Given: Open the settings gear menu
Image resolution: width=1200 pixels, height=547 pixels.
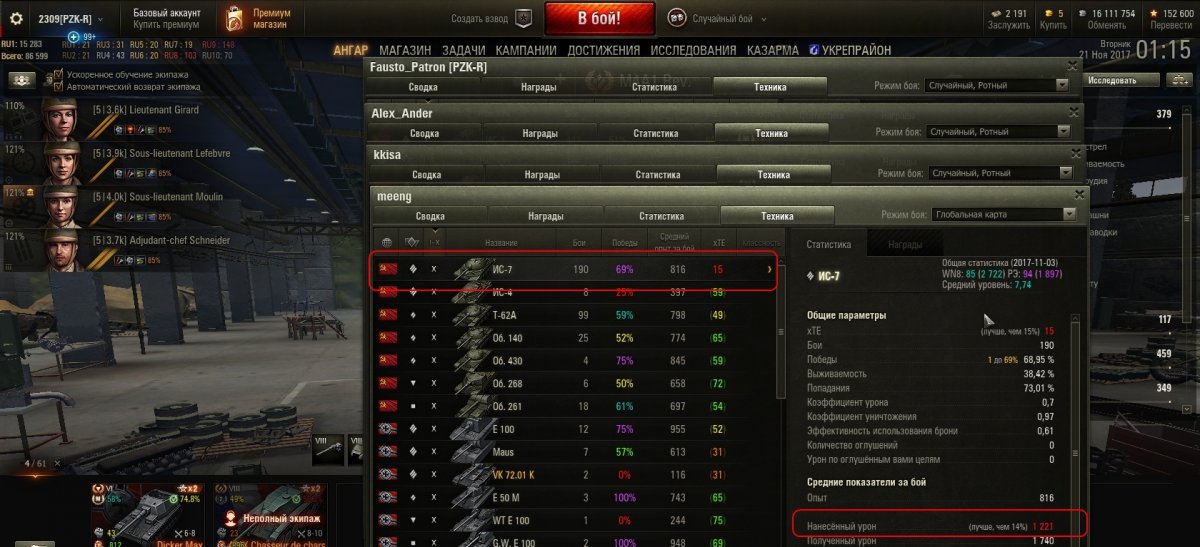Looking at the screenshot, I should [16, 18].
